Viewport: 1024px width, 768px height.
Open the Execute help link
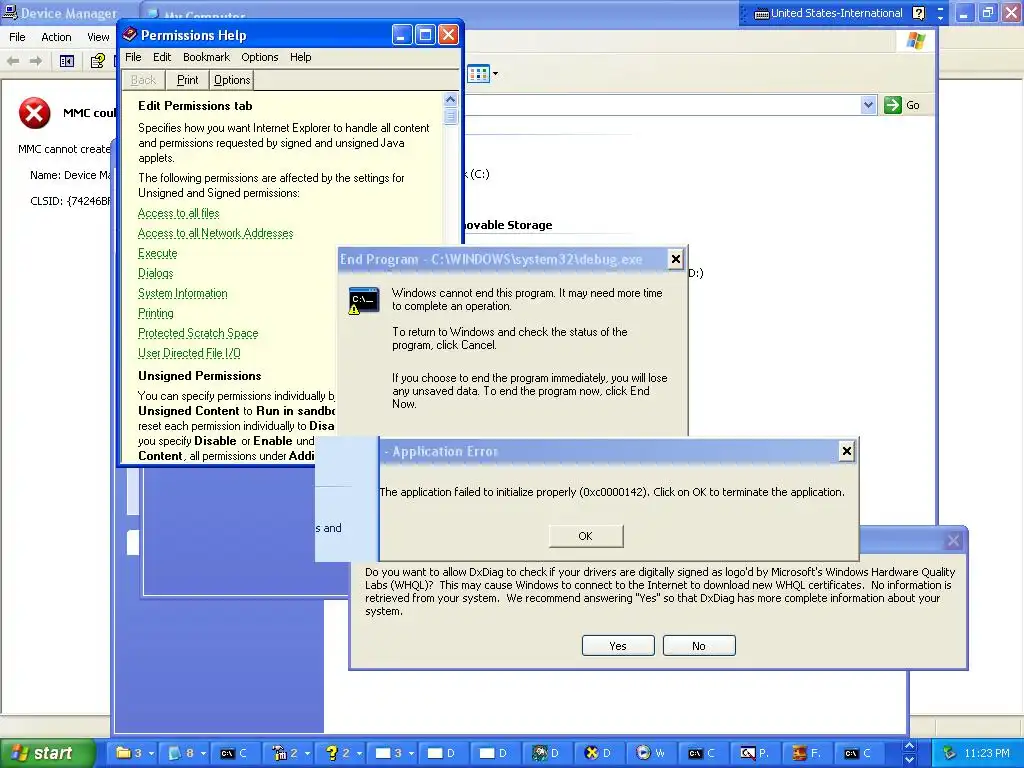click(x=157, y=253)
